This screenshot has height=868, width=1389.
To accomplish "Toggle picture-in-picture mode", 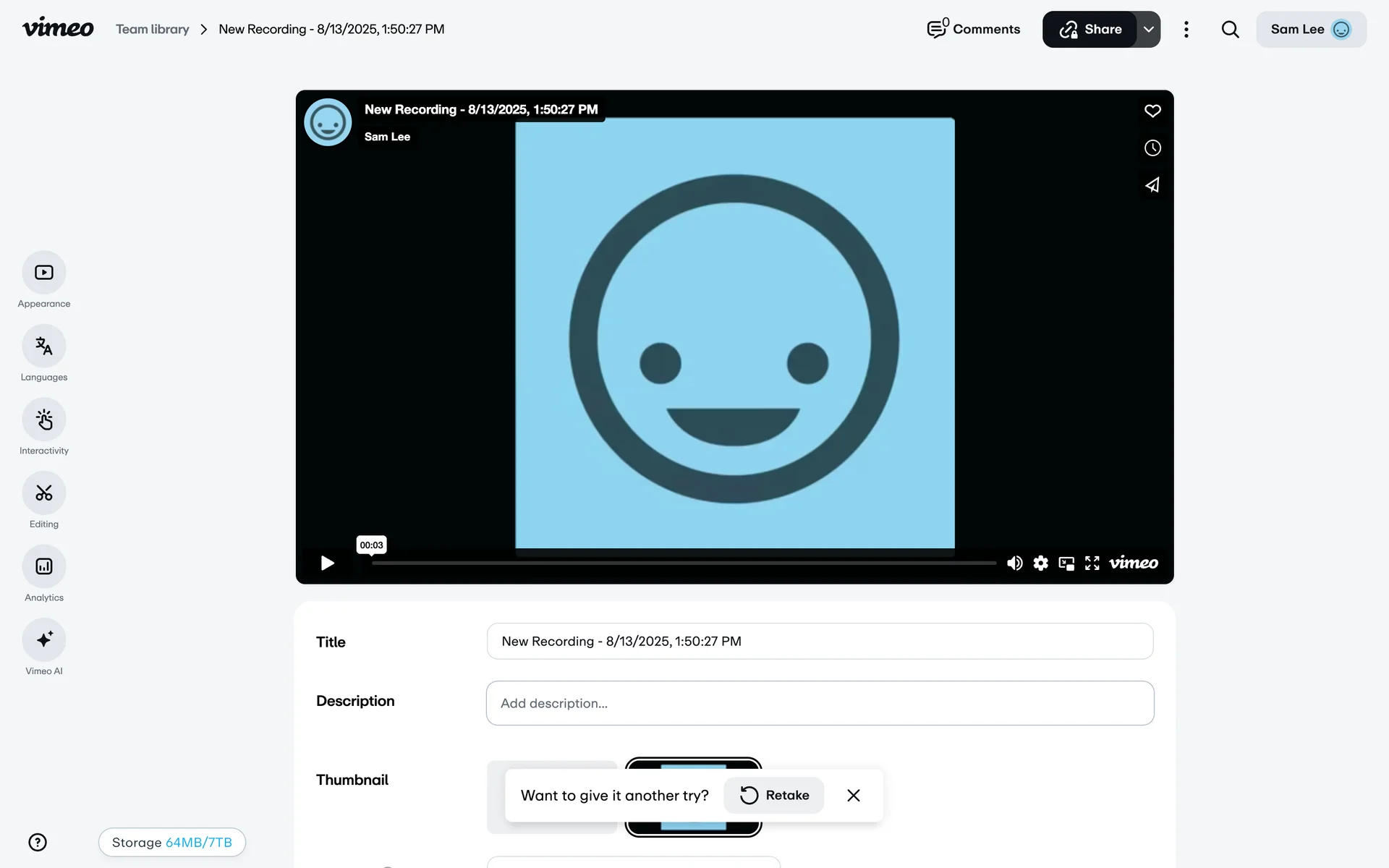I will 1066,563.
